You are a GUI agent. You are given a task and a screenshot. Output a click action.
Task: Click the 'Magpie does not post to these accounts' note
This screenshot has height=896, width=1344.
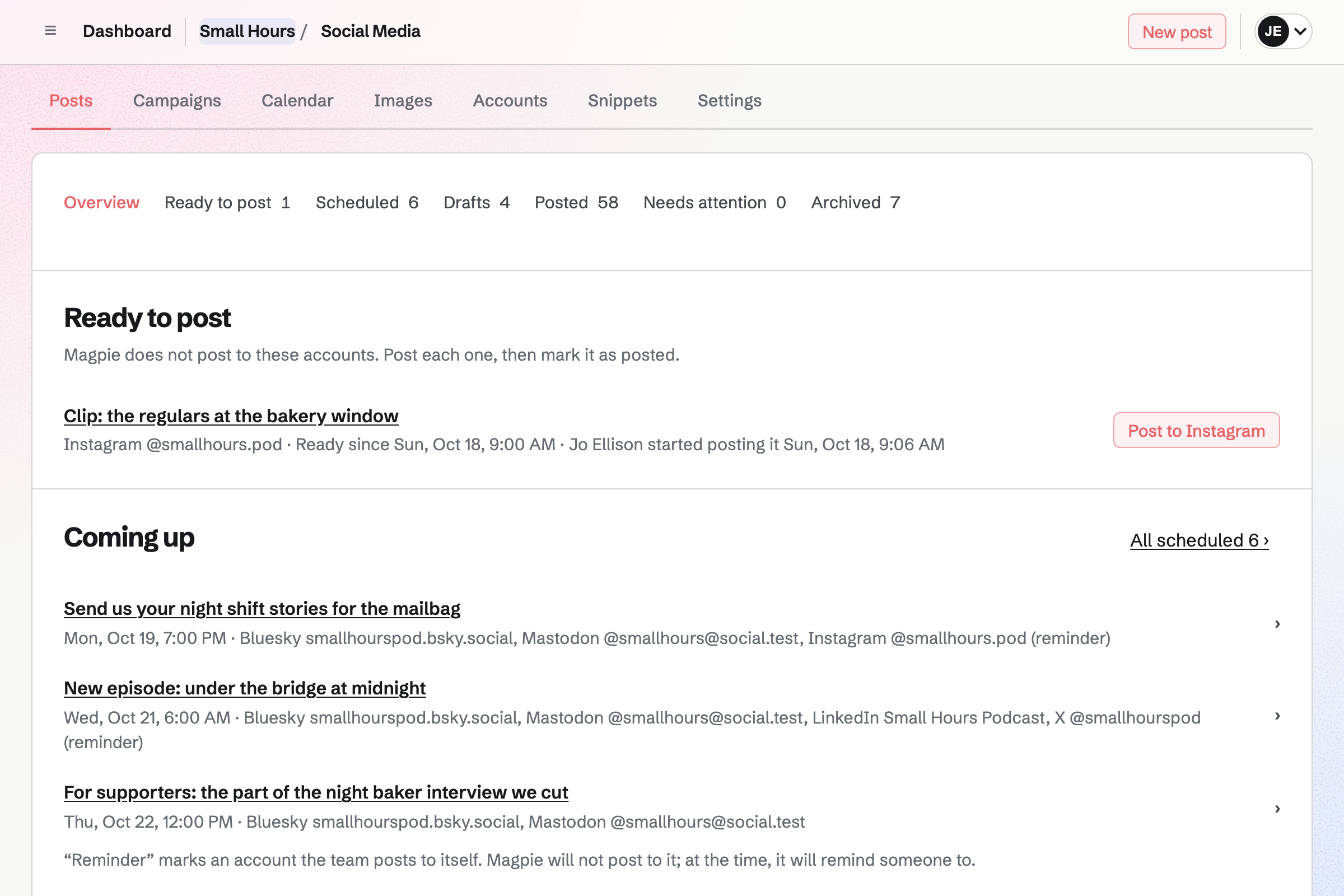[x=371, y=355]
